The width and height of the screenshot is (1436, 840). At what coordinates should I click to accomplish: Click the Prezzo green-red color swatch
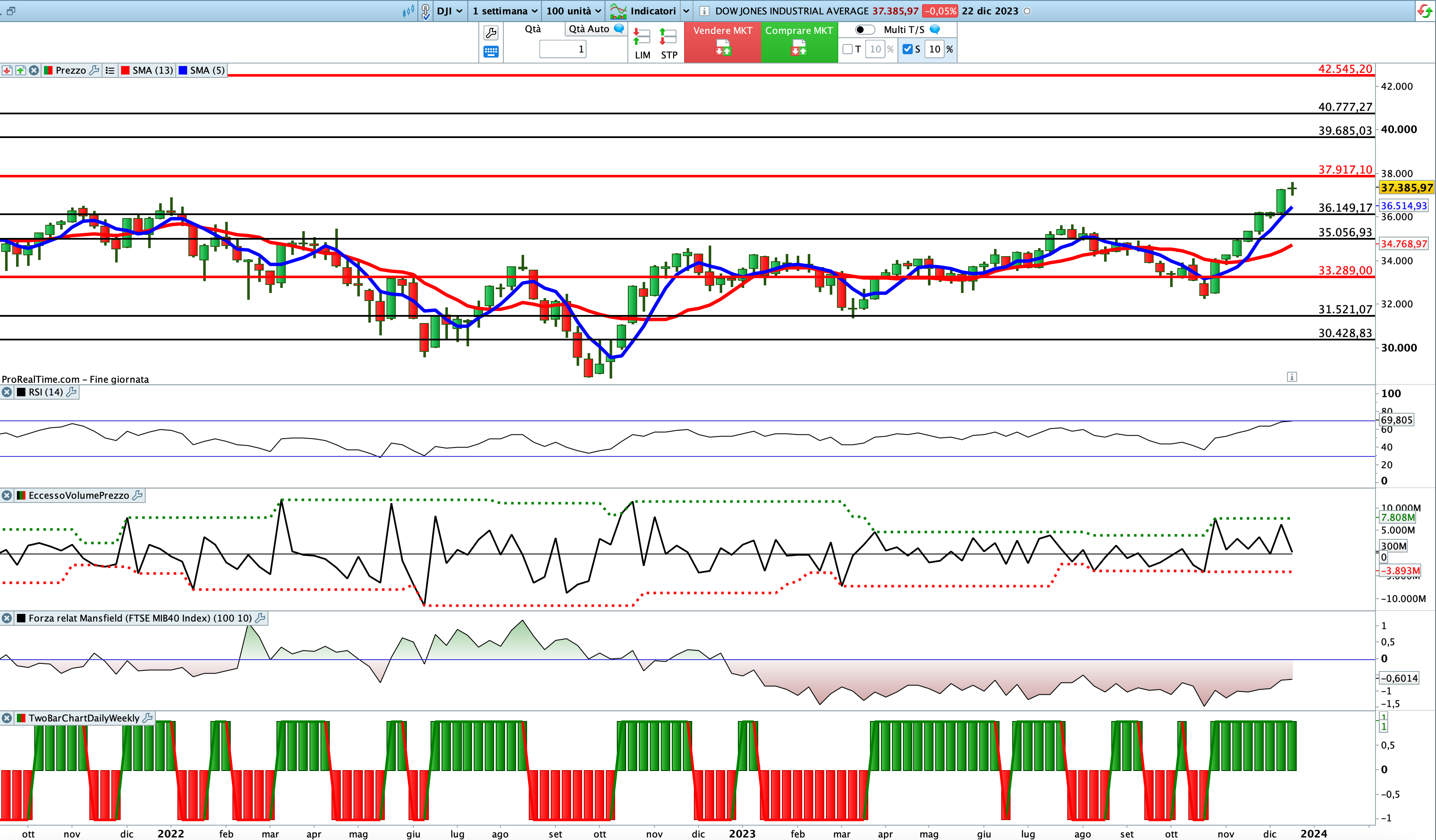click(x=48, y=70)
